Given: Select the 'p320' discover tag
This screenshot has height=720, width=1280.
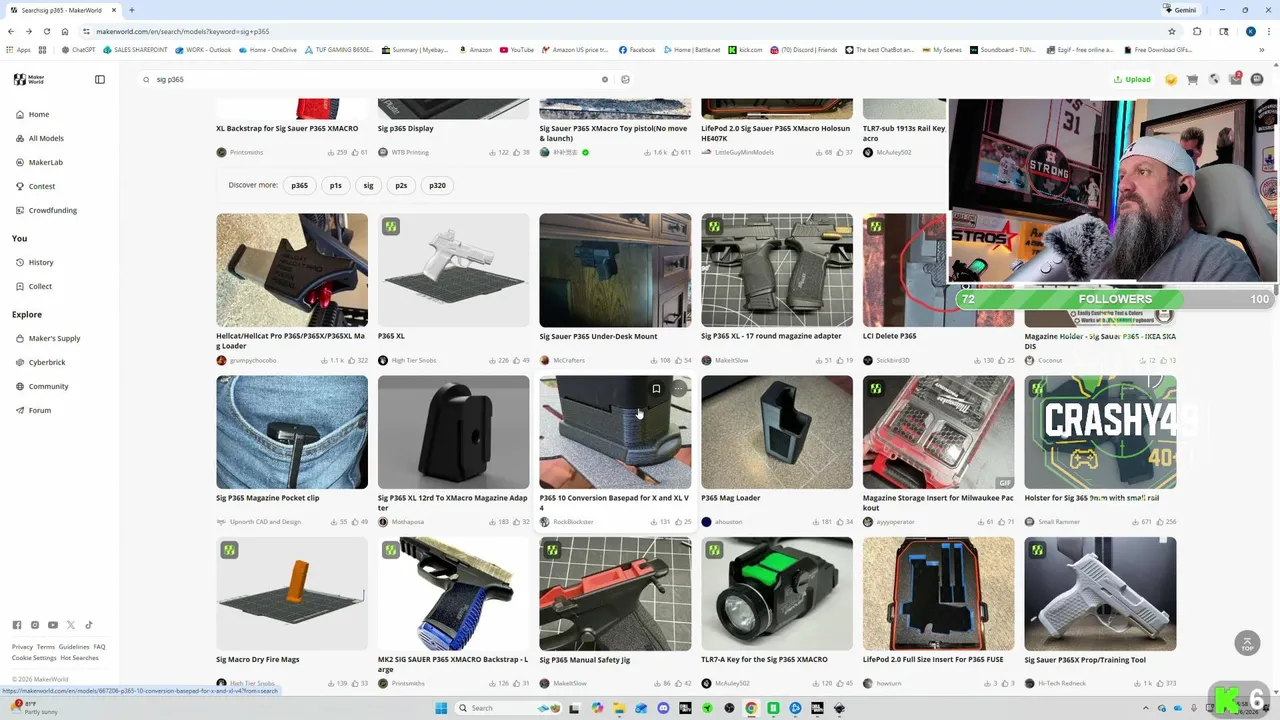Looking at the screenshot, I should (437, 185).
